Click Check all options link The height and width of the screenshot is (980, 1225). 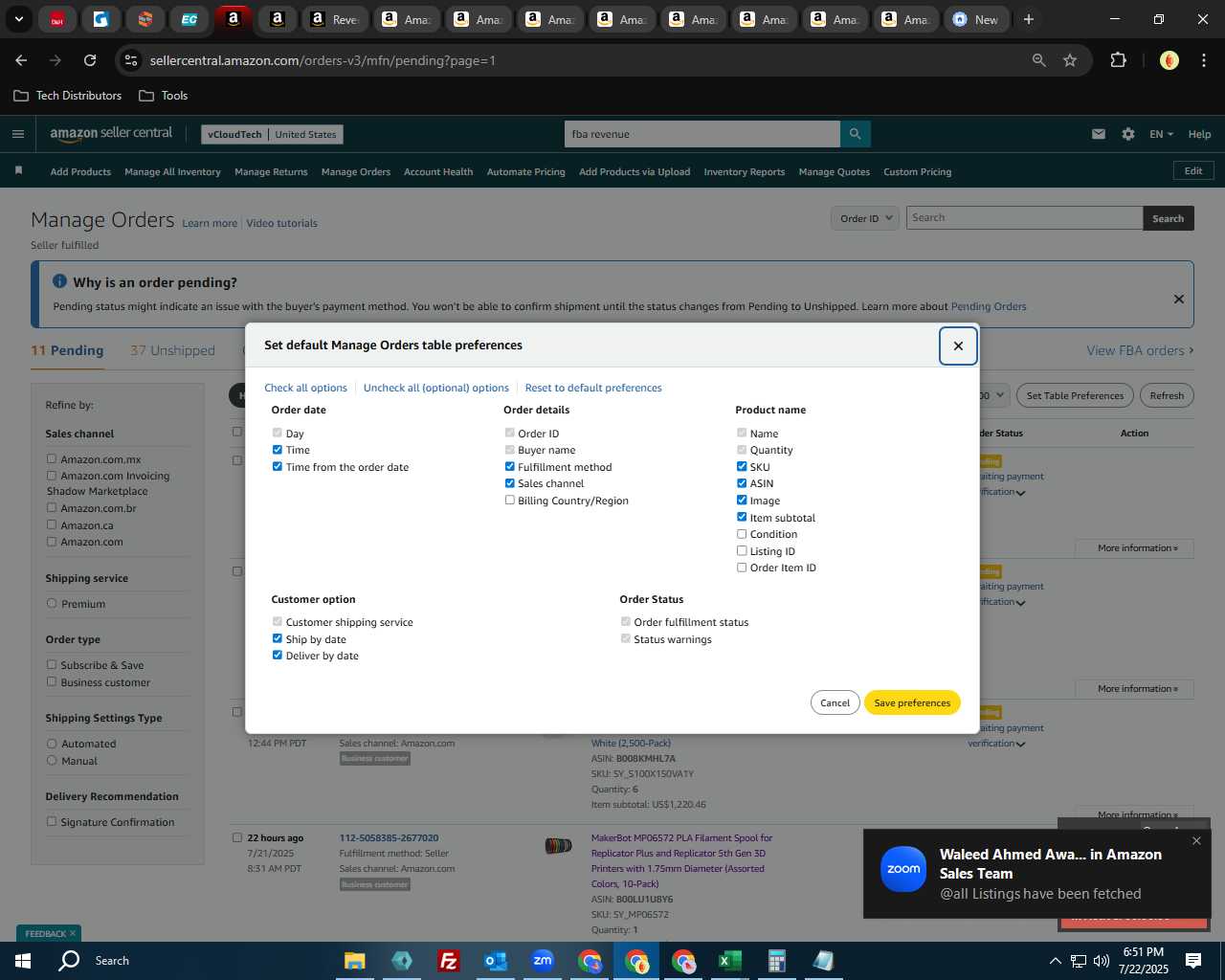coord(305,388)
